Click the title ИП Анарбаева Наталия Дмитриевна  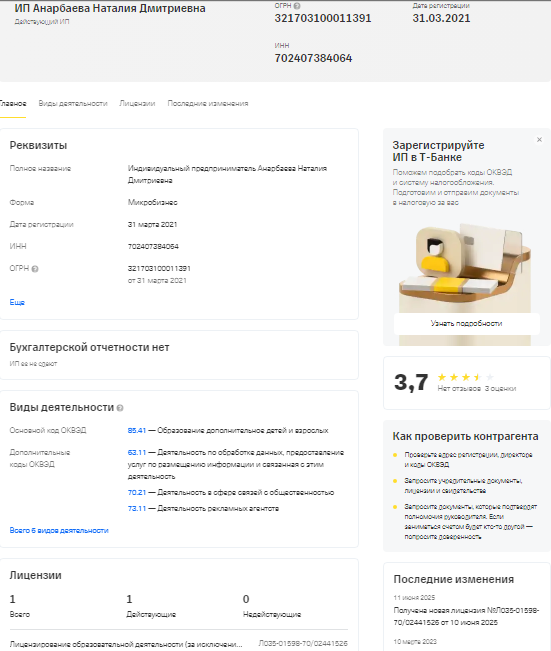click(x=110, y=8)
